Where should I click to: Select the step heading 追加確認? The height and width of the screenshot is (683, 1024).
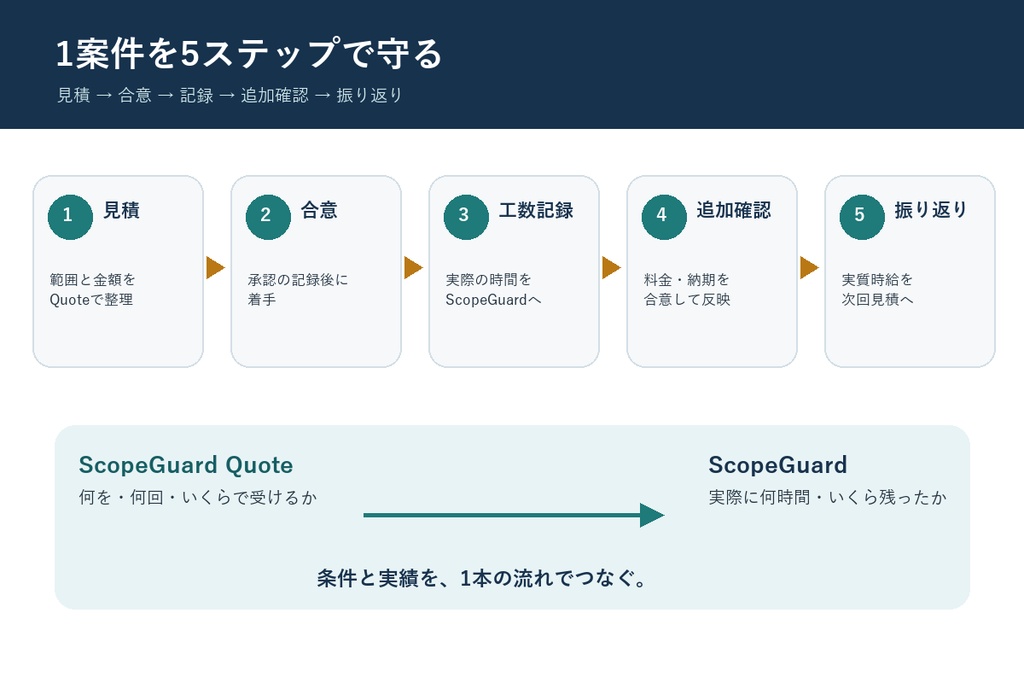(733, 210)
